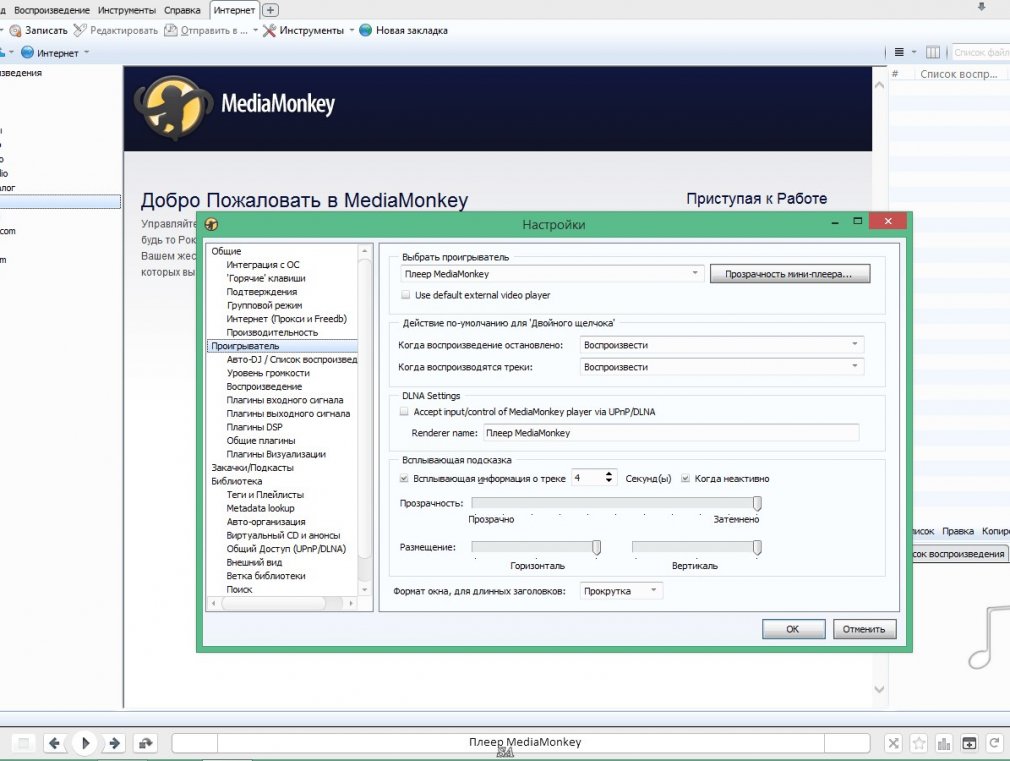Click the Интернет globe icon in second toolbar
This screenshot has width=1010, height=761.
click(27, 52)
